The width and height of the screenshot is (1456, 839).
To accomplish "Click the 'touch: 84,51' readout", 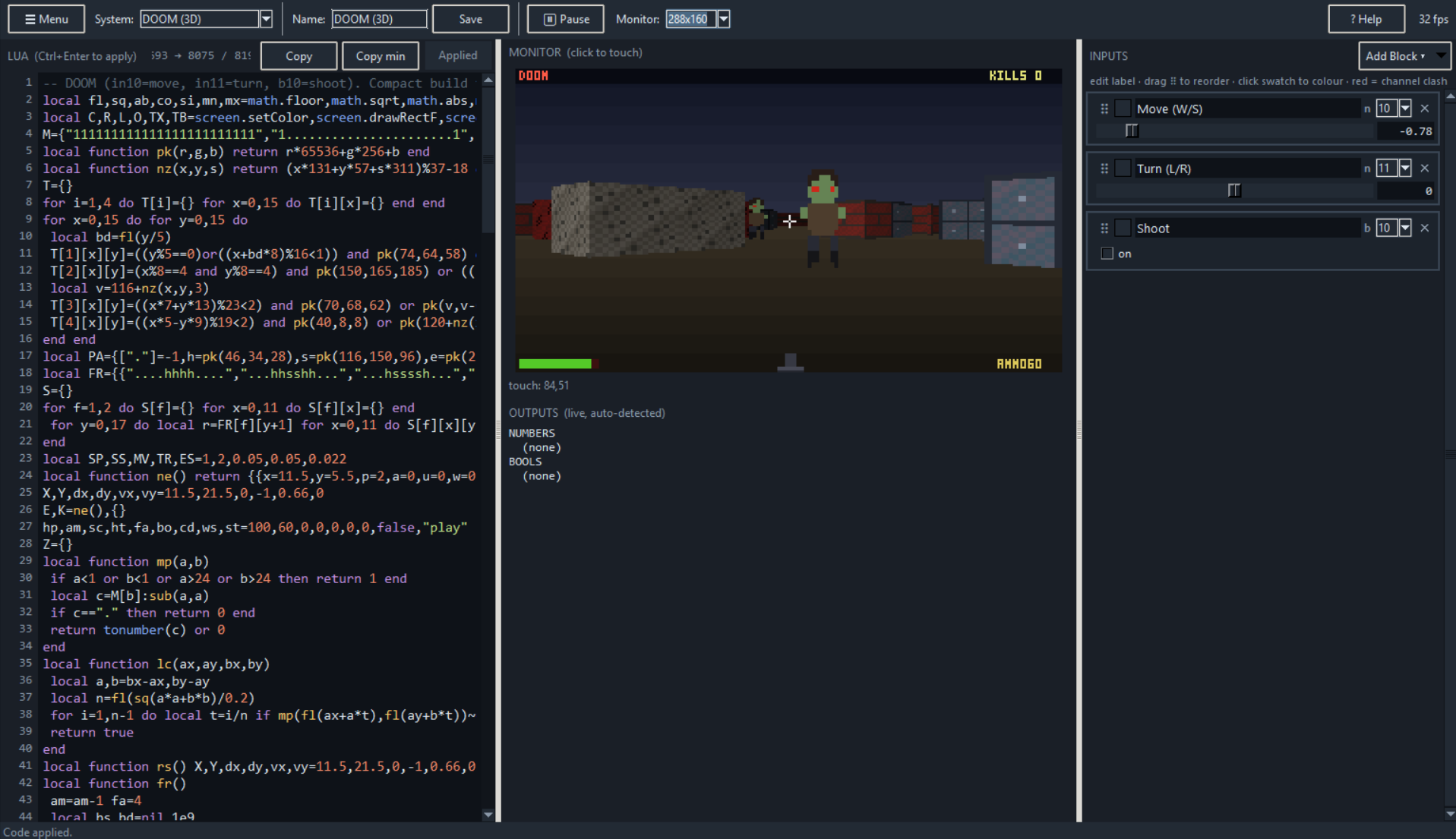I will pos(538,386).
